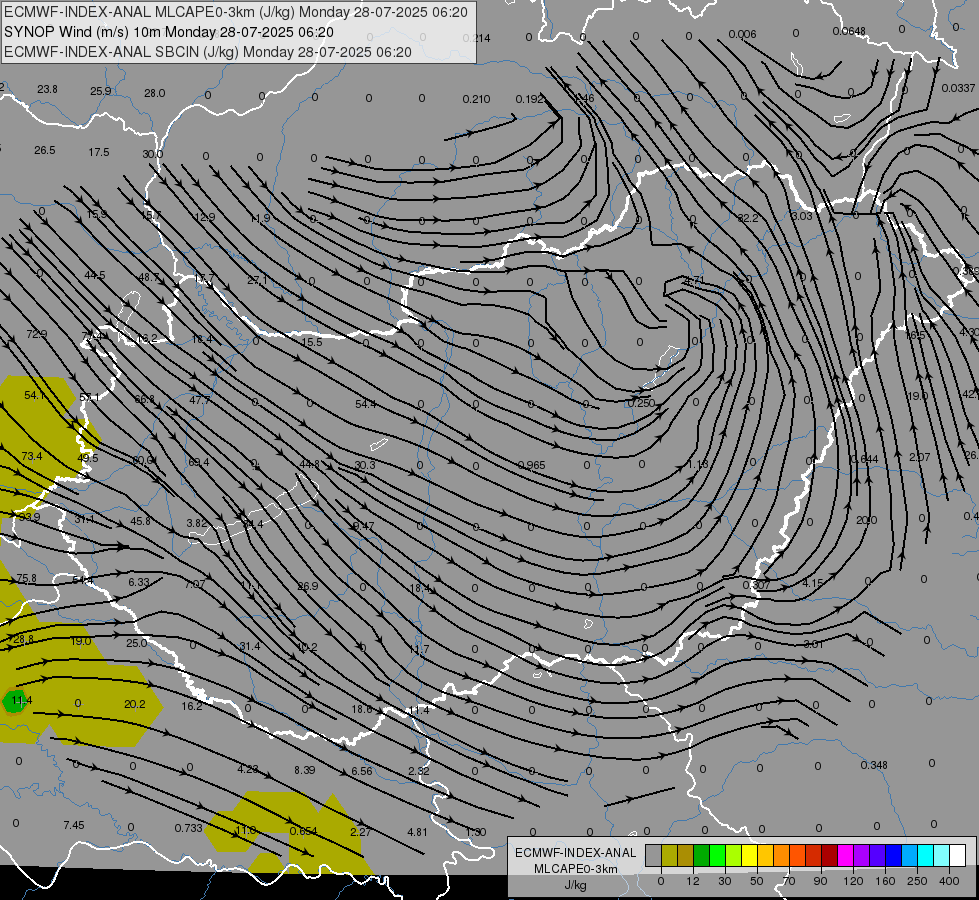Viewport: 979px width, 900px height.
Task: Pick the bright yellow legend swatch
Action: pos(749,855)
